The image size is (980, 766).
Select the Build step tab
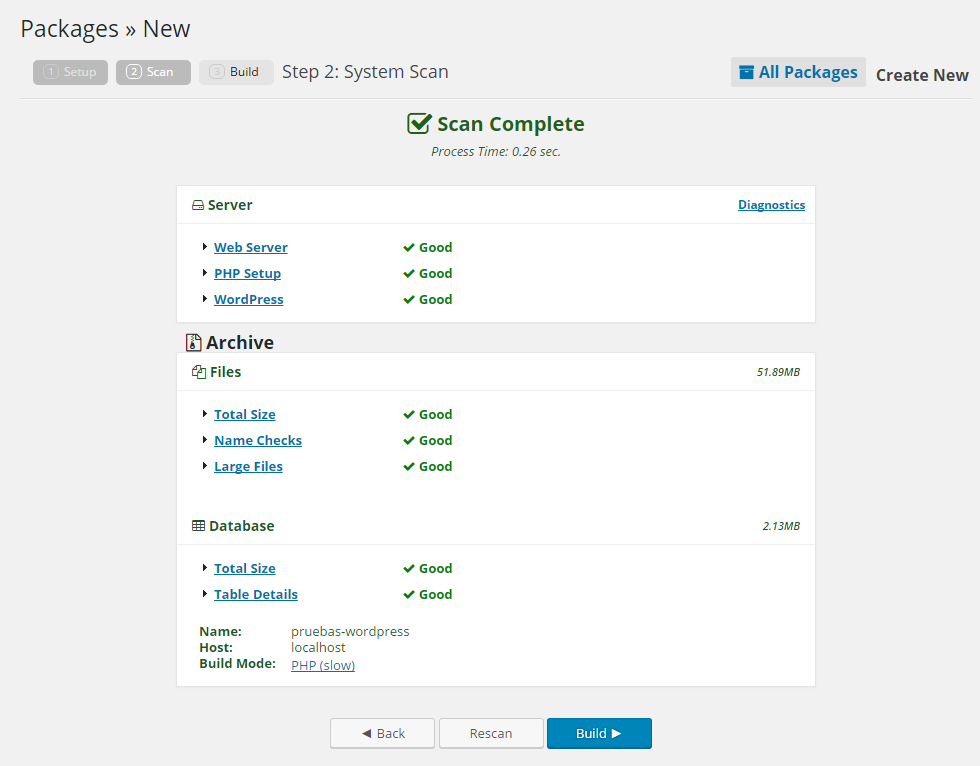[x=236, y=72]
